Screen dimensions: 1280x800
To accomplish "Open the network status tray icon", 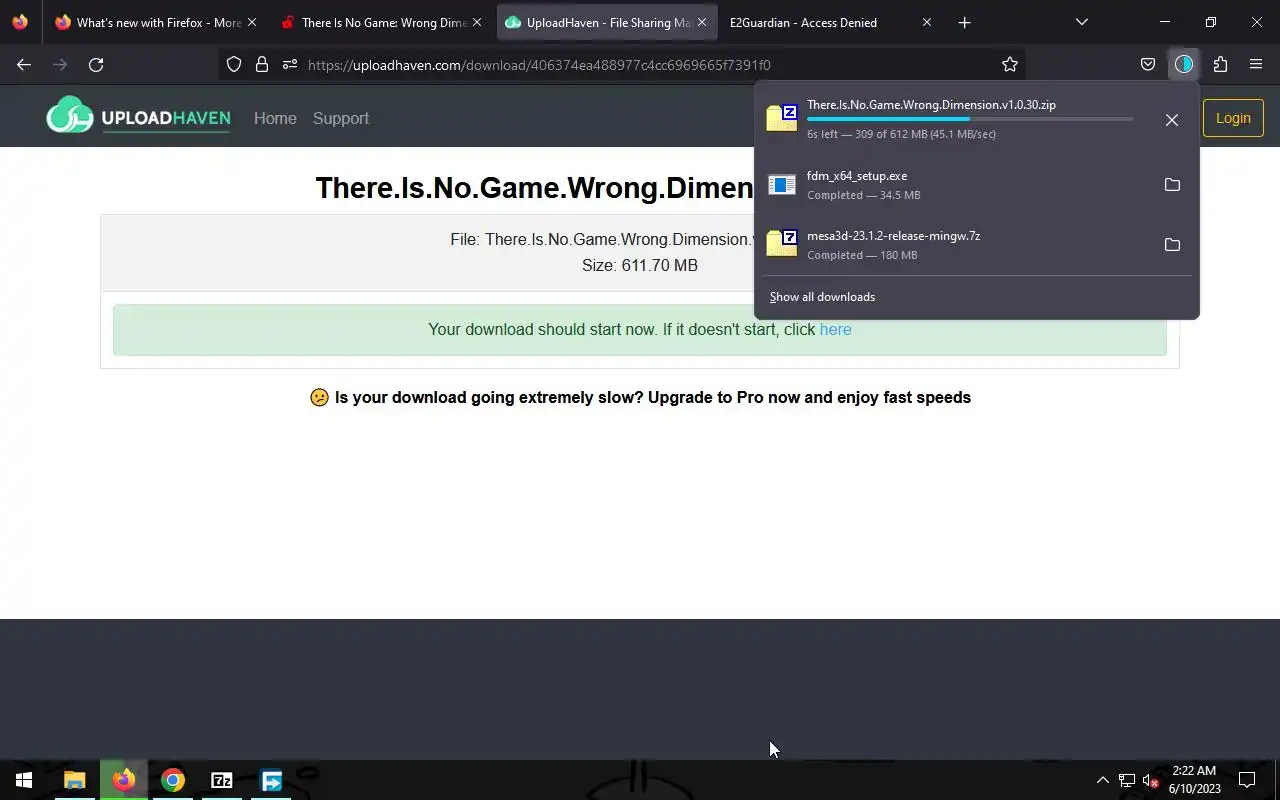I will click(1127, 780).
